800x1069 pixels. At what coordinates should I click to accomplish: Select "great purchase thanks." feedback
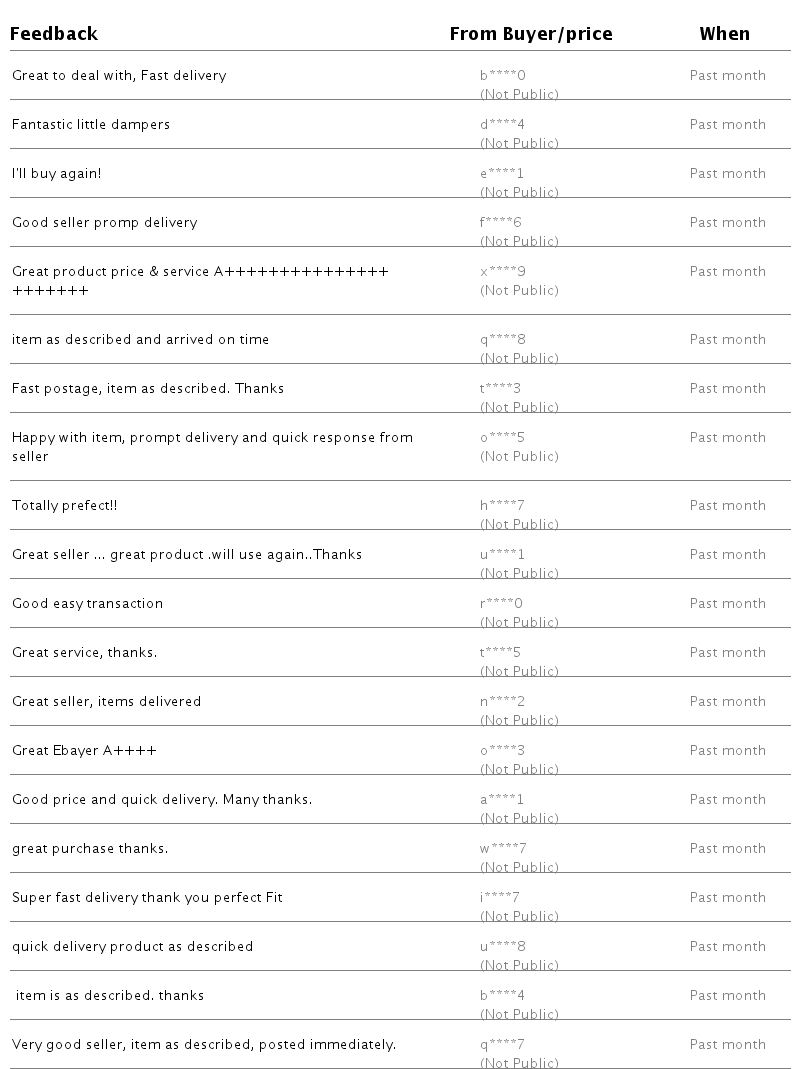pos(90,848)
